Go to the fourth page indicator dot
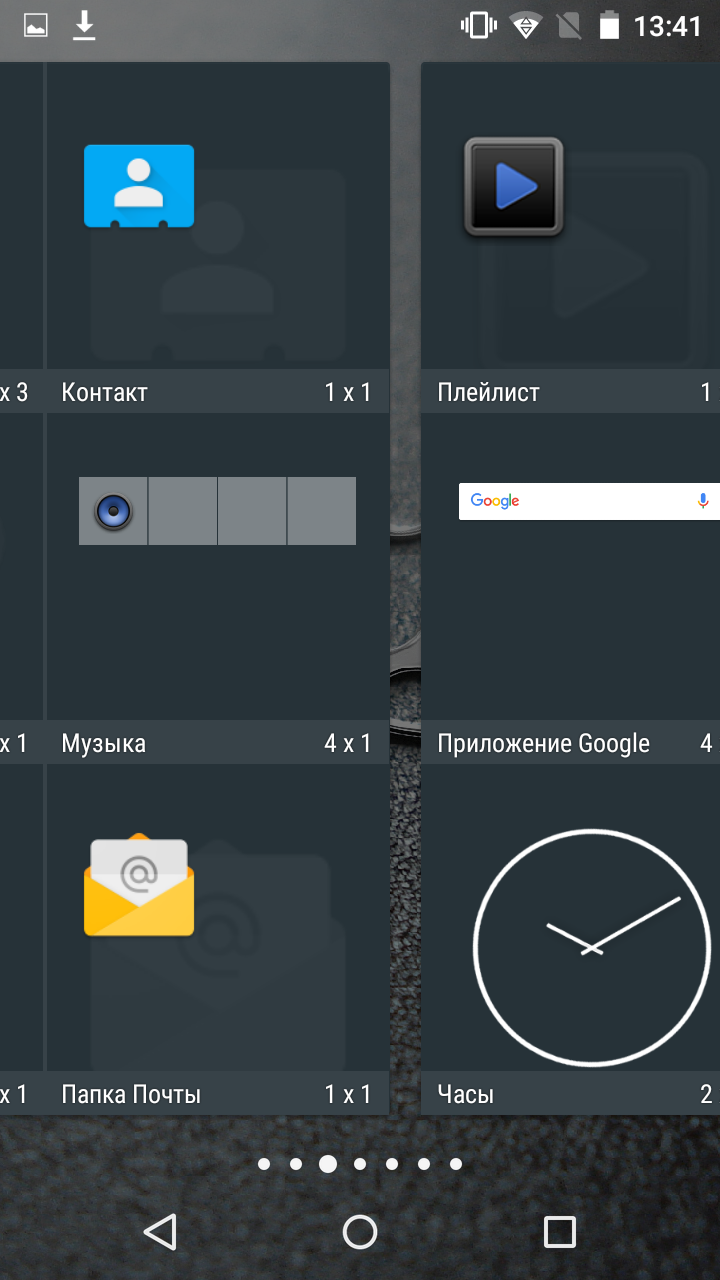Viewport: 720px width, 1280px height. [360, 1164]
